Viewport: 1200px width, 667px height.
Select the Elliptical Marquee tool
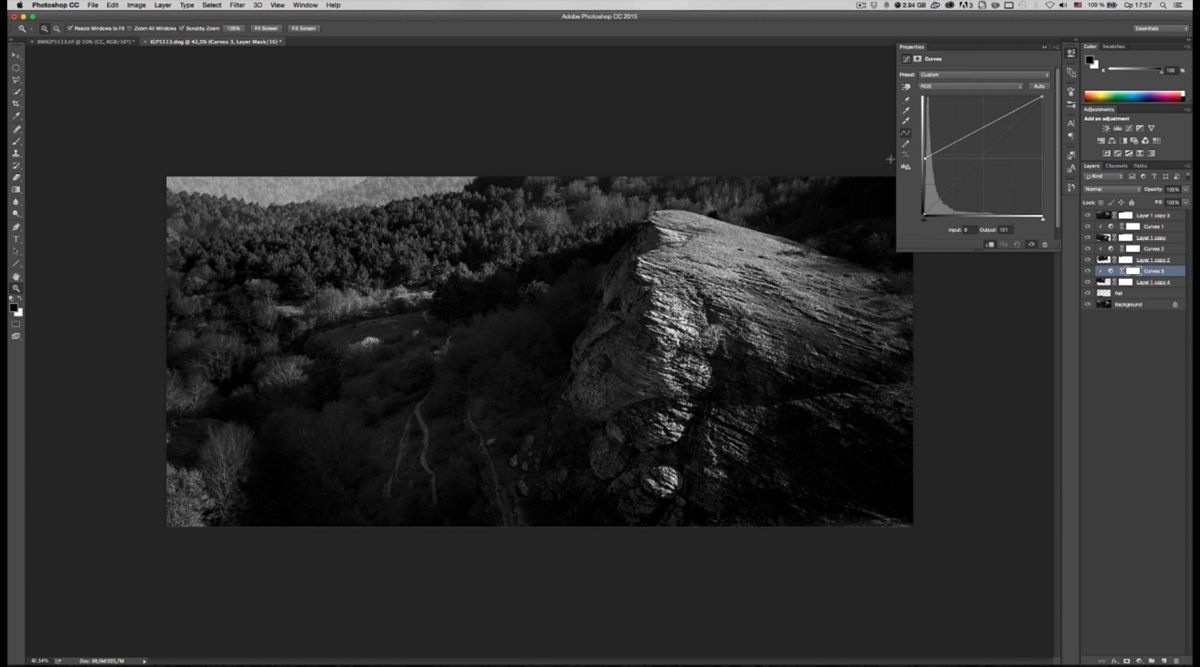(x=16, y=68)
